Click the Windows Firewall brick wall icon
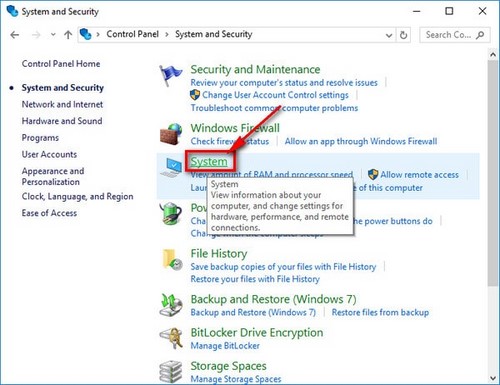This screenshot has width=500, height=385. 171,134
